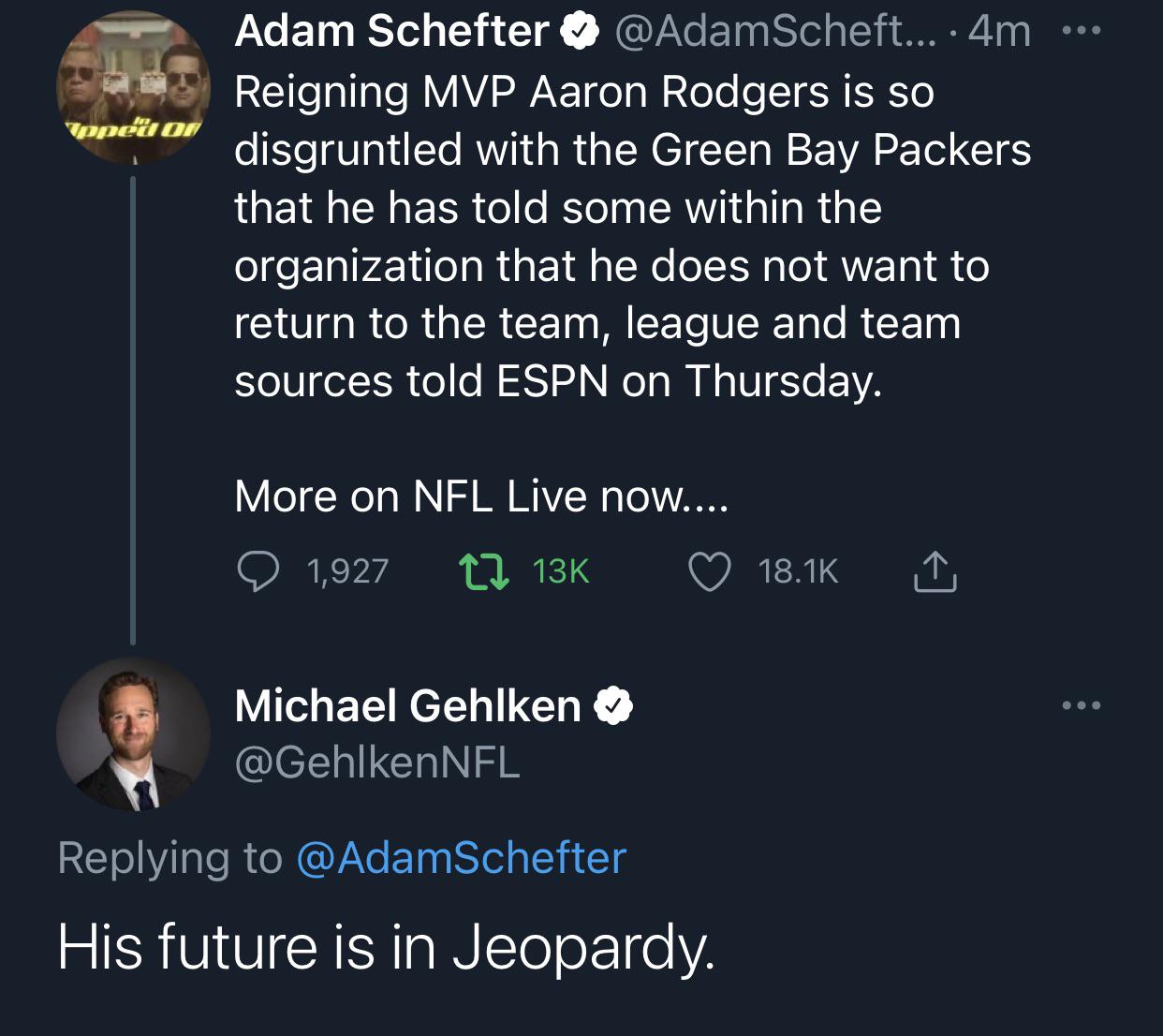1163x1036 pixels.
Task: Open Adam Schefter's profile picture
Action: pos(133,88)
